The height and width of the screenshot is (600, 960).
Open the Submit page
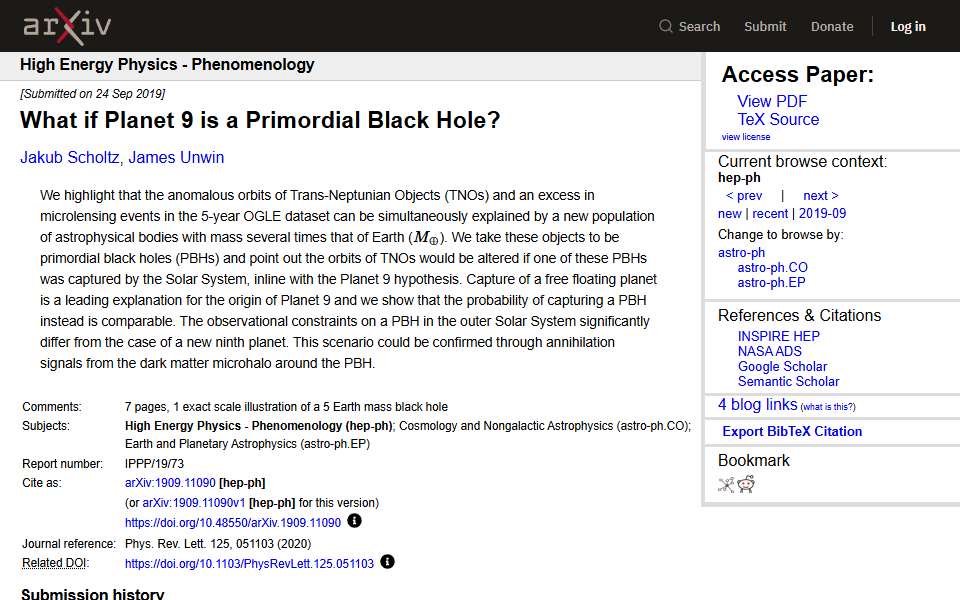coord(765,26)
